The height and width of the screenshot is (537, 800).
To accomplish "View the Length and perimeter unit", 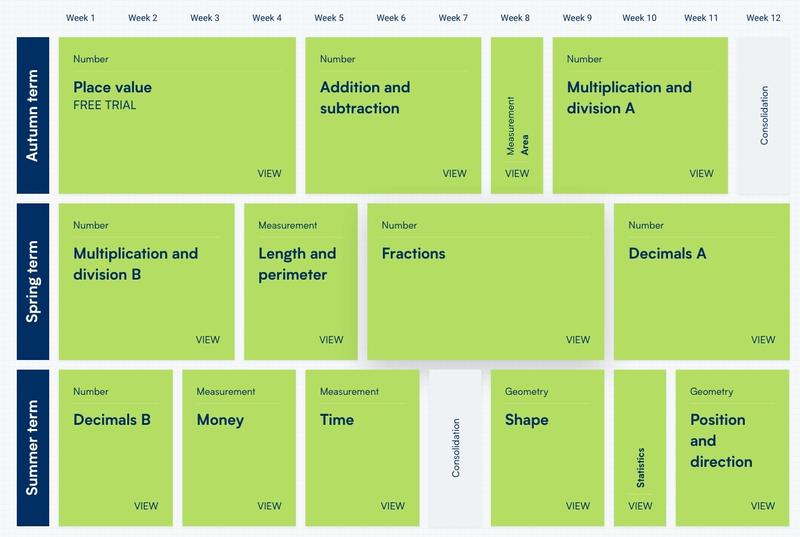I will pos(331,340).
